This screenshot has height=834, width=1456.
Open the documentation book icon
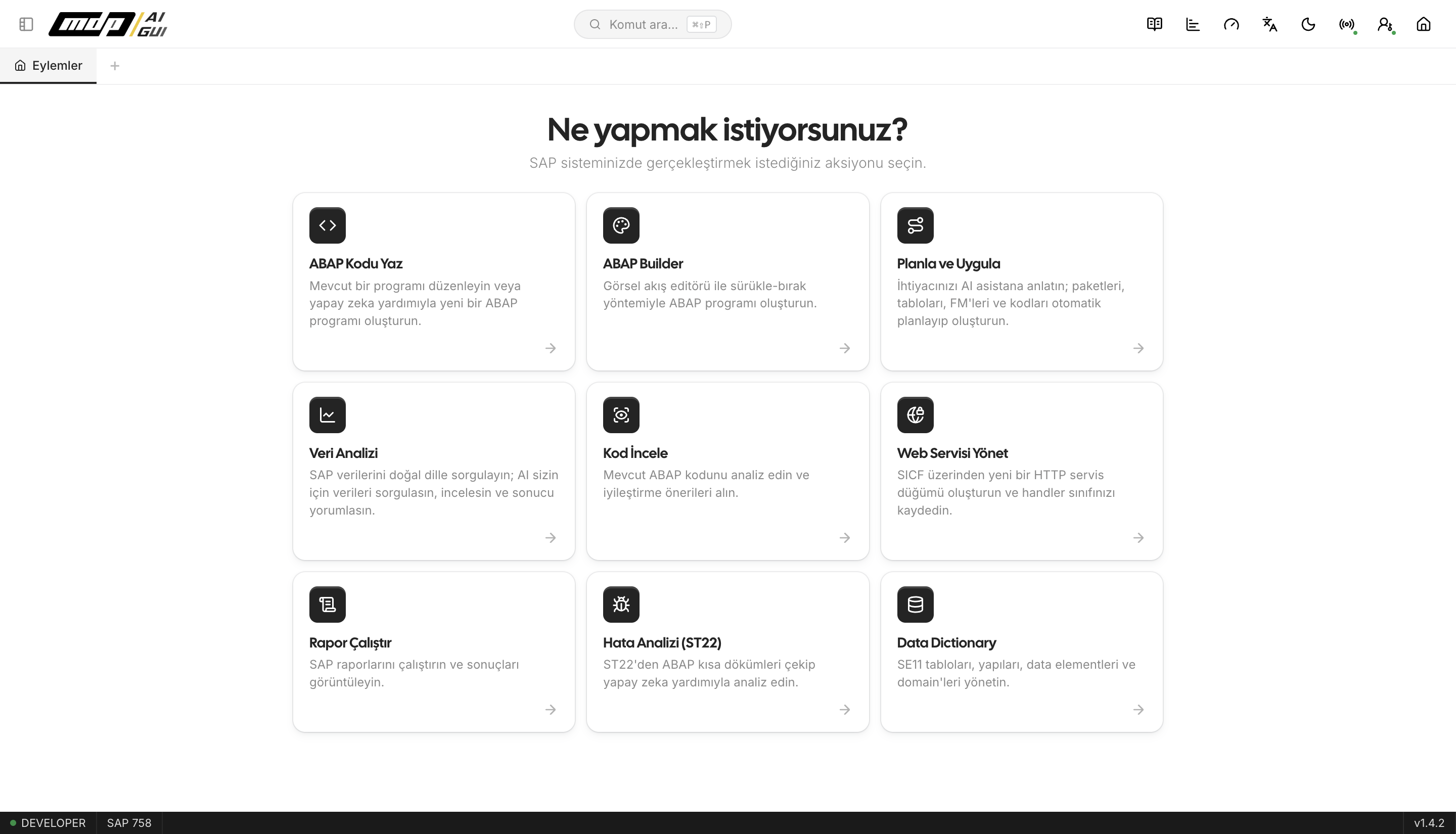click(x=1155, y=24)
